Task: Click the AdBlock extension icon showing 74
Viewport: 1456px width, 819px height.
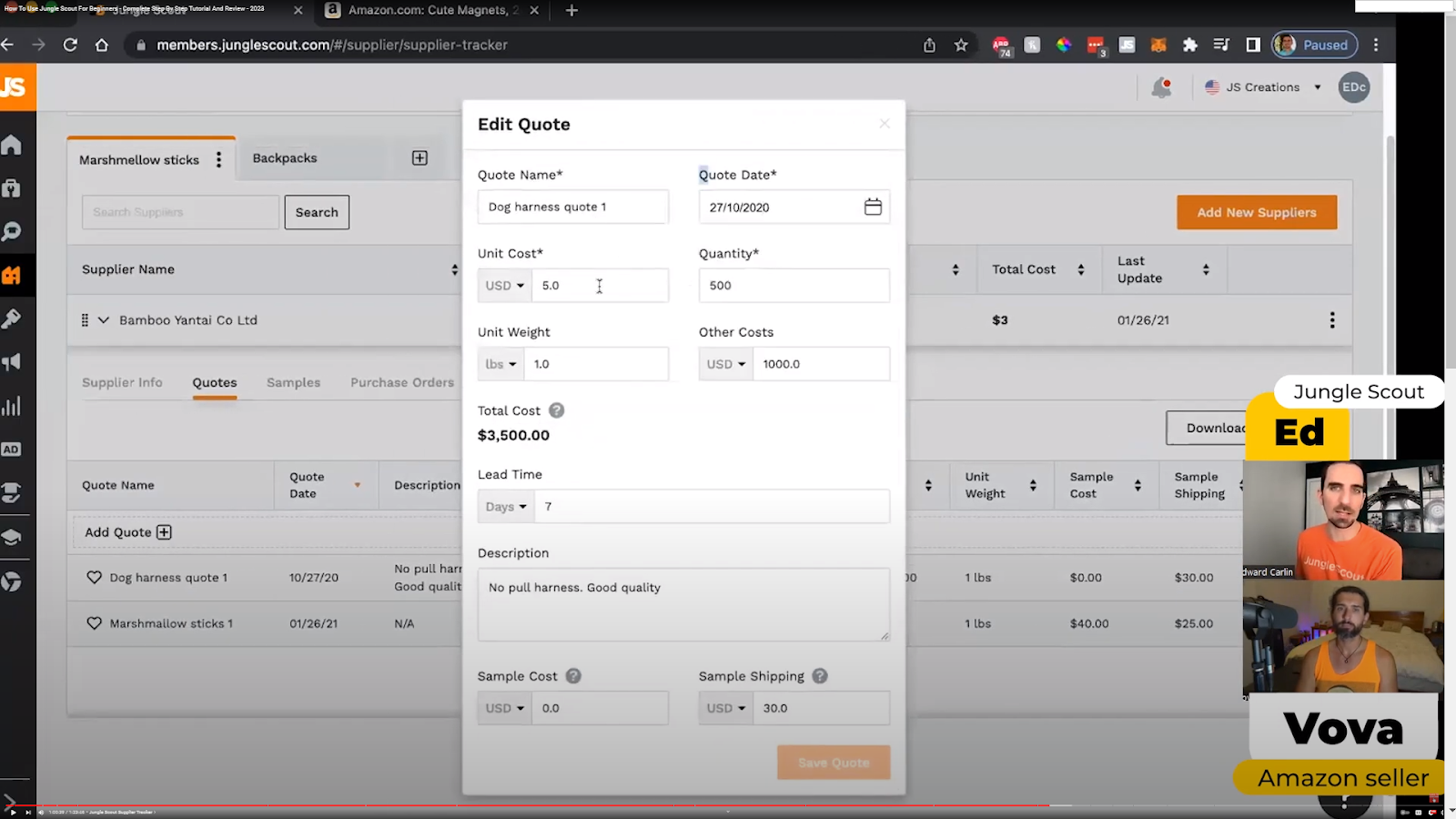Action: coord(1001,45)
